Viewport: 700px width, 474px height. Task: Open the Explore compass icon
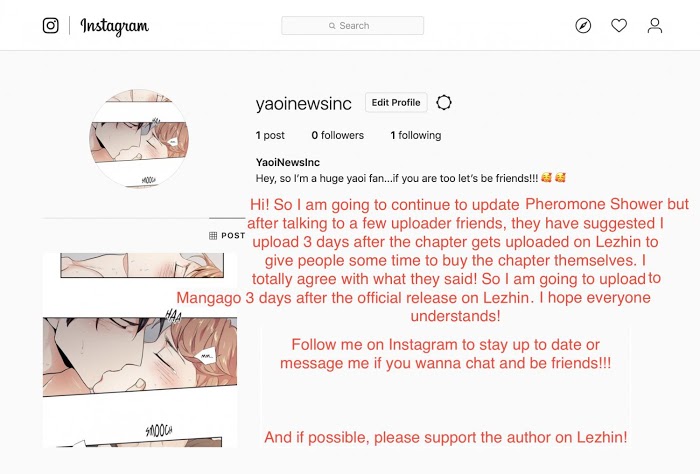(x=583, y=25)
